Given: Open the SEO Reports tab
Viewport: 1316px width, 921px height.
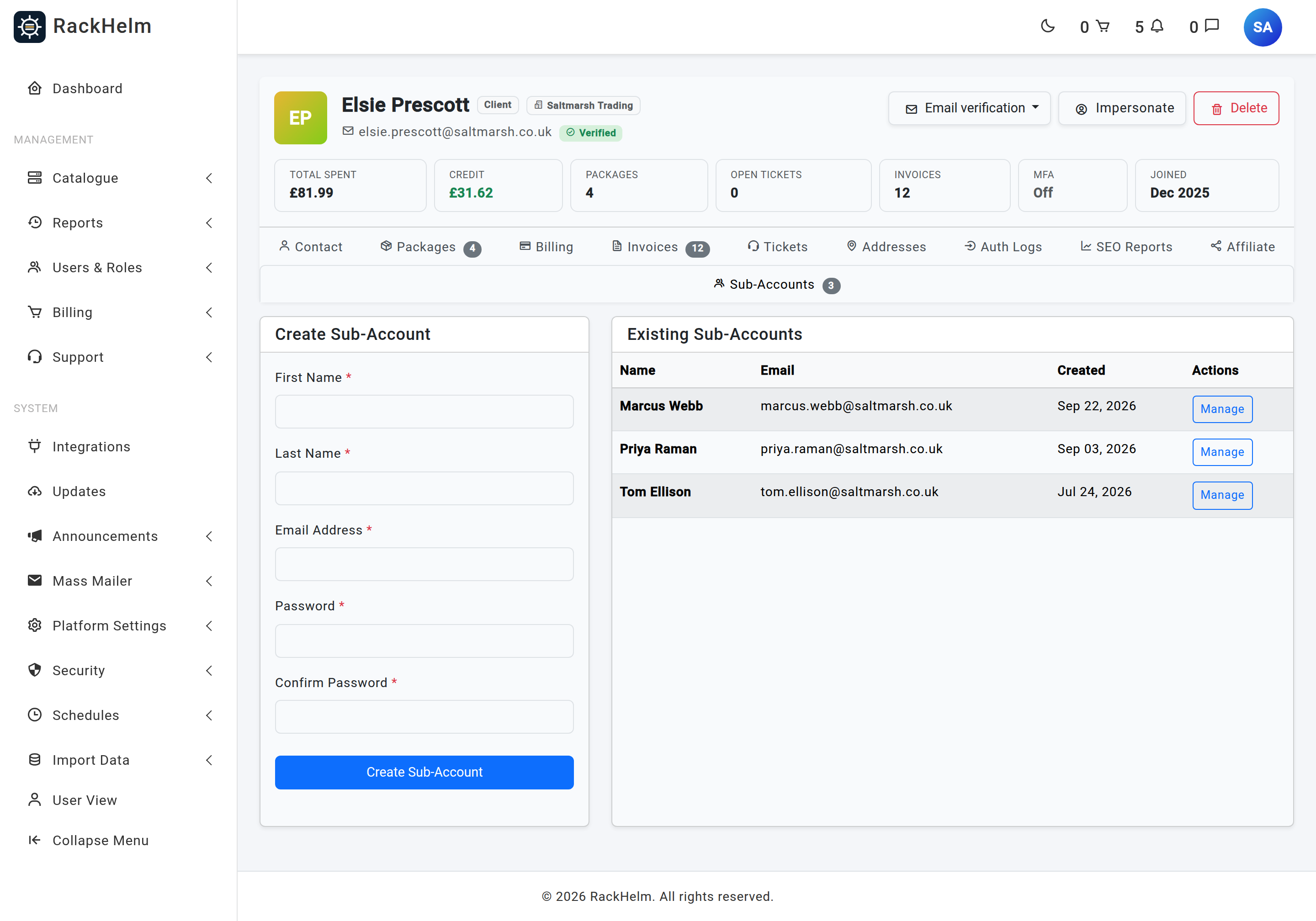Looking at the screenshot, I should [x=1126, y=246].
